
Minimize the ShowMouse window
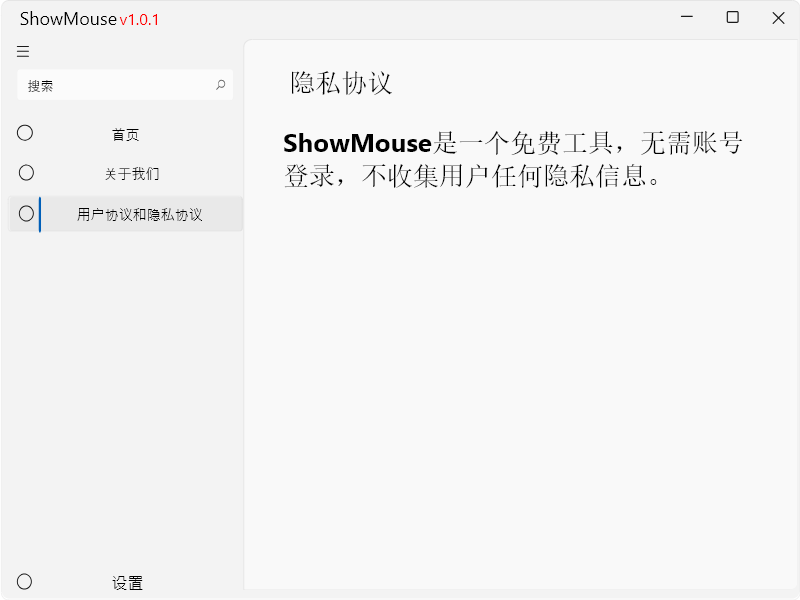click(687, 18)
